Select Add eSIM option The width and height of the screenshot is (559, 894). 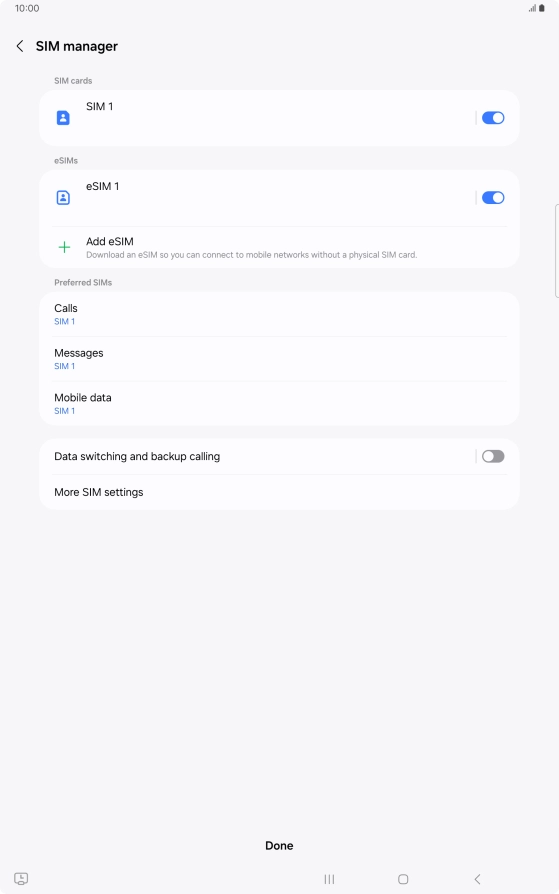(280, 247)
